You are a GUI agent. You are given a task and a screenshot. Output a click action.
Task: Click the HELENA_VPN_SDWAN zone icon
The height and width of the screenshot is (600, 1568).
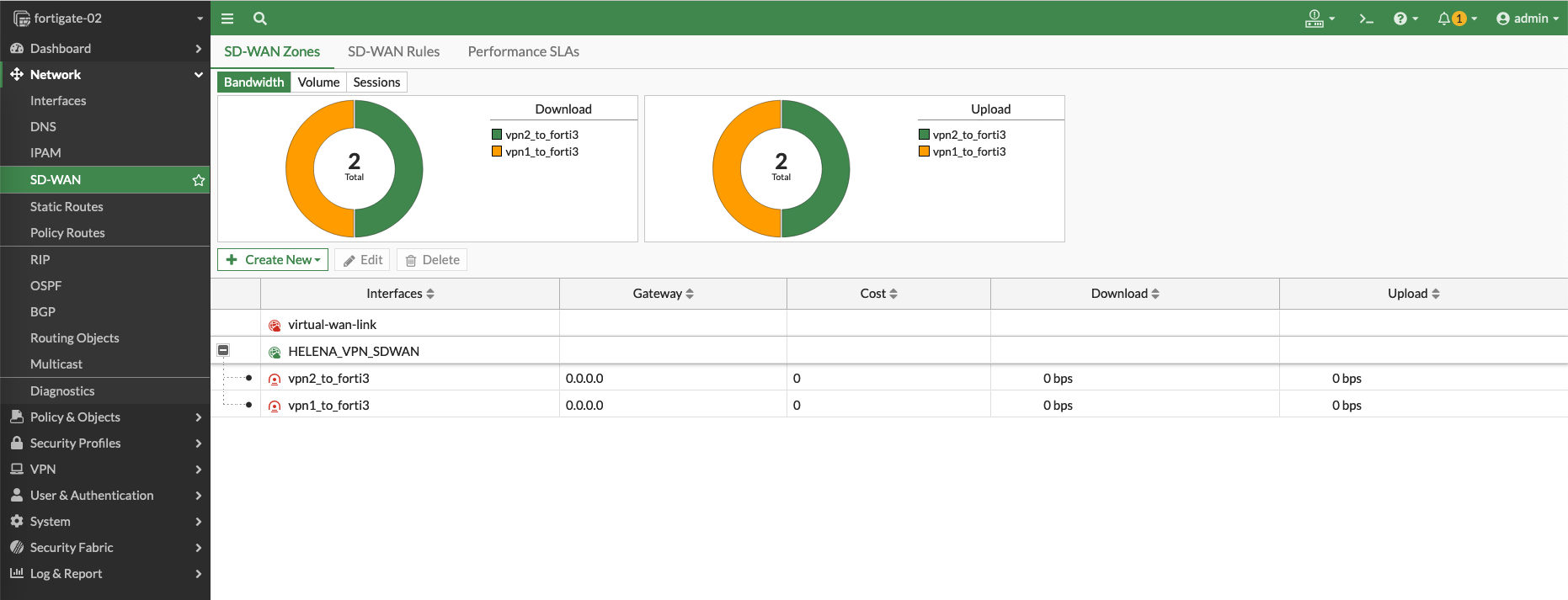coord(275,353)
